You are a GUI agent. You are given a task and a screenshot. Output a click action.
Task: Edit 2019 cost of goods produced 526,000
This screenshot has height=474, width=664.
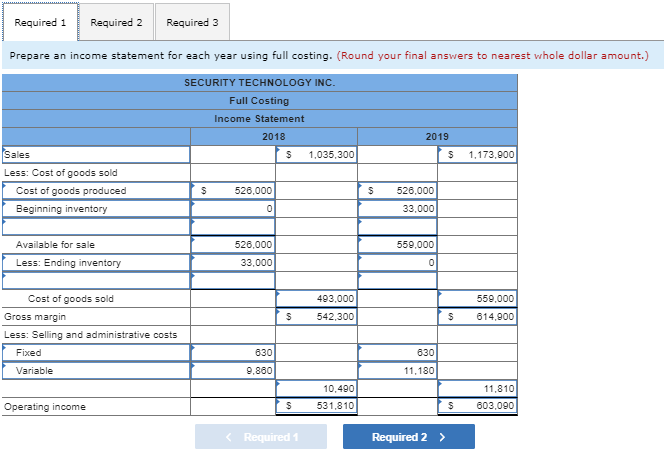(397, 191)
